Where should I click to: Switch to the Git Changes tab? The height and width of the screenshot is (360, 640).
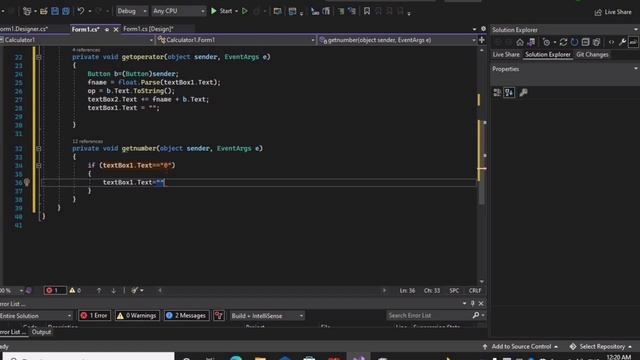tap(592, 55)
